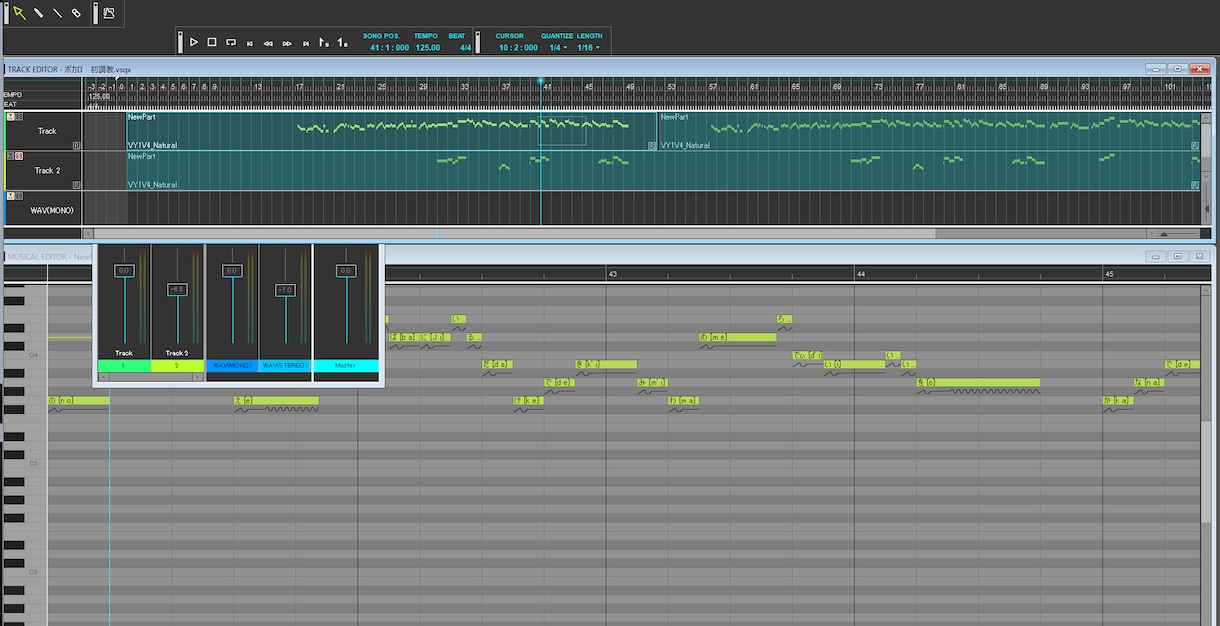Viewport: 1220px width, 626px height.
Task: Click Track 2 volume fader at -6.5
Action: point(177,290)
